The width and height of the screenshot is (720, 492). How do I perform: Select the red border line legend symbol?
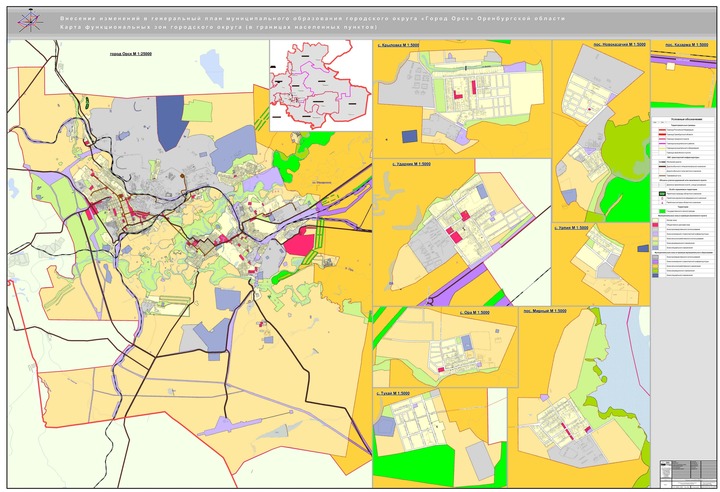[x=662, y=134]
